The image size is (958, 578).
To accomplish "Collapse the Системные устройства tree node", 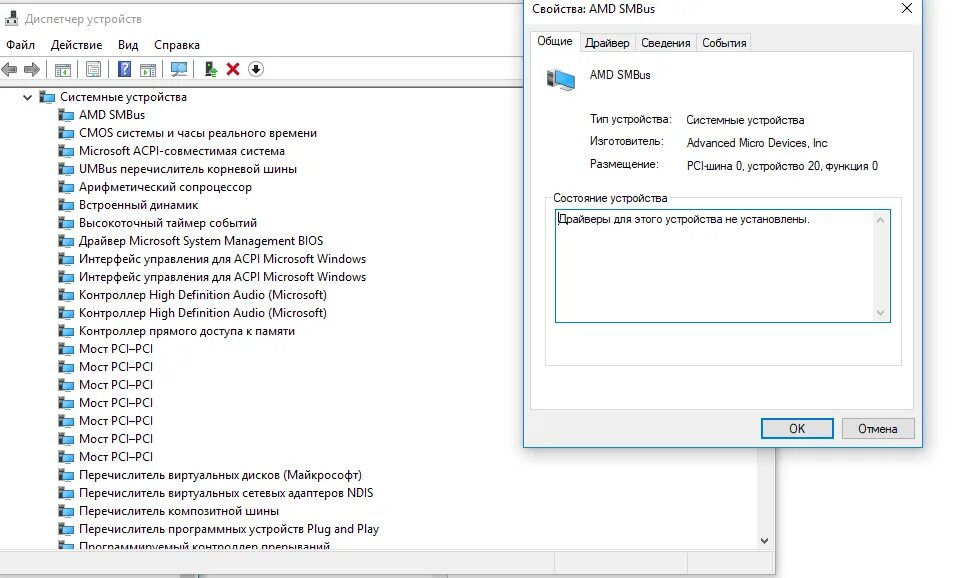I will pos(27,97).
